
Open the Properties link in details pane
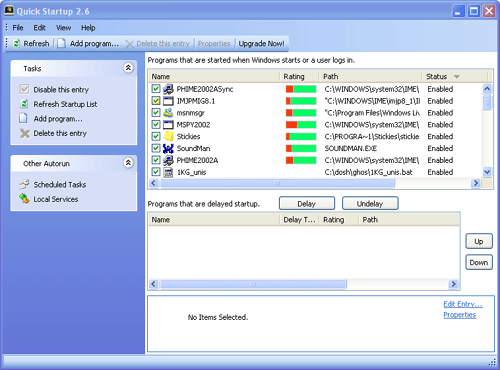pos(459,315)
